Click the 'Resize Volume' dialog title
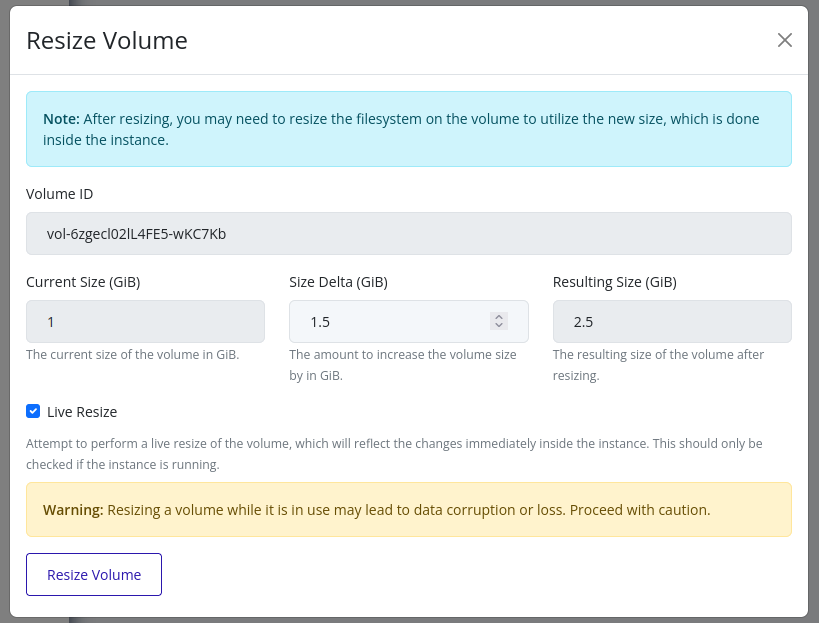 (107, 41)
